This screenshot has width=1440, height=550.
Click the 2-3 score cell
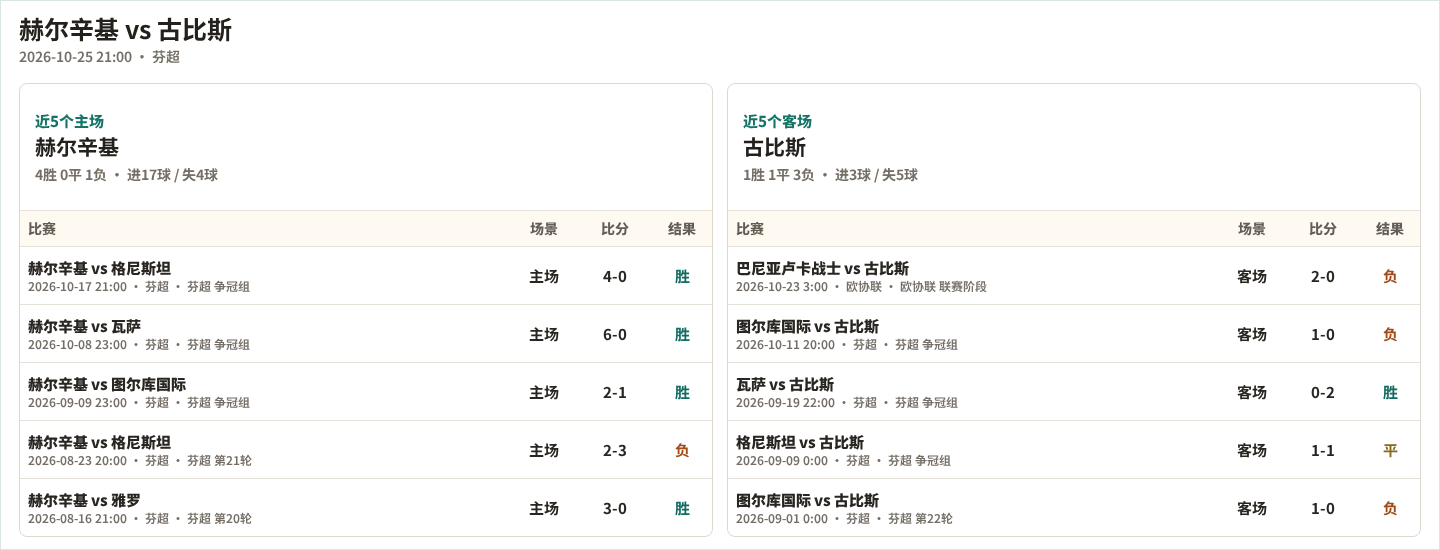click(x=615, y=450)
